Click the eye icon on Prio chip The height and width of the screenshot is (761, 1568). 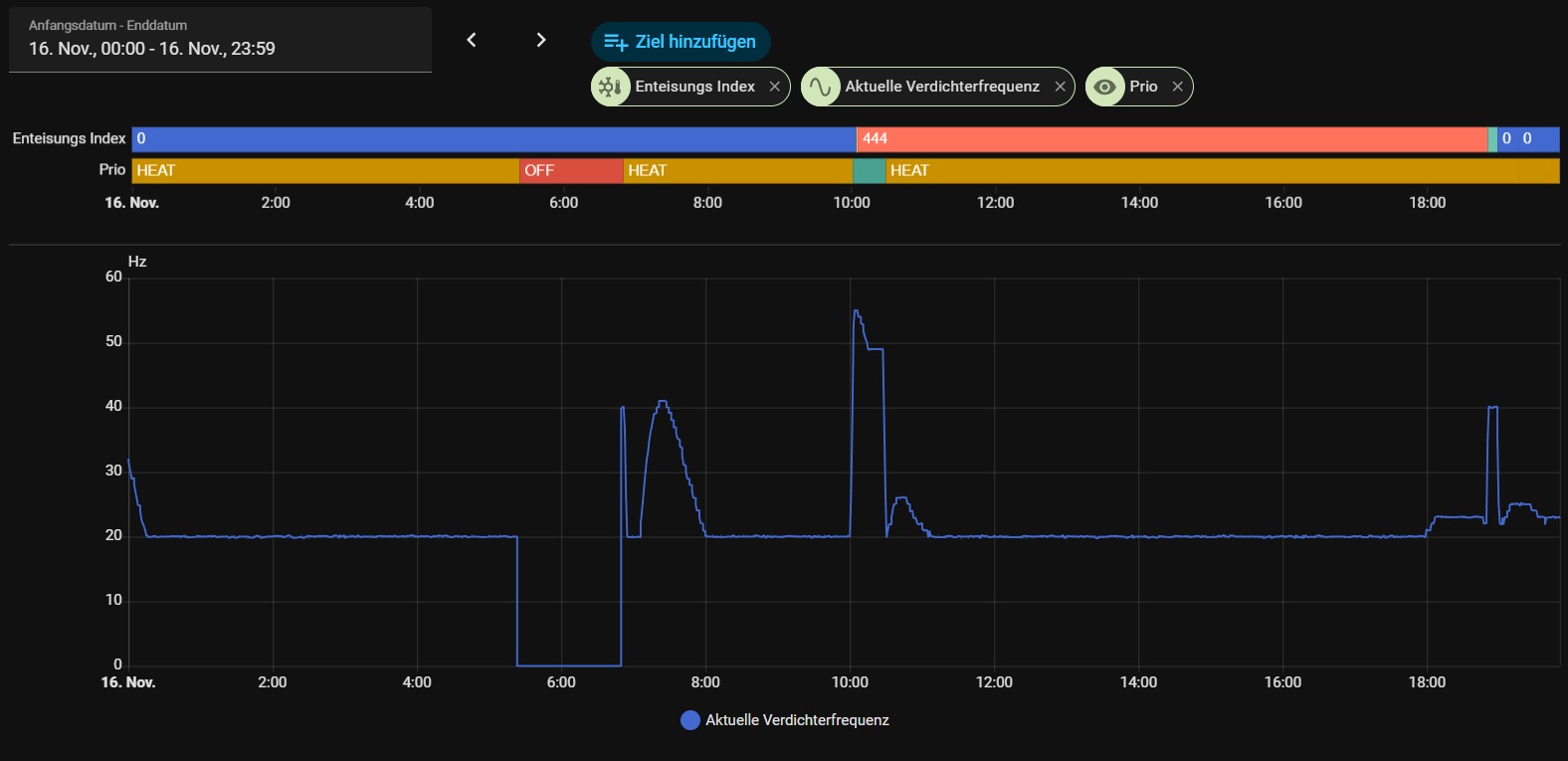click(x=1104, y=87)
